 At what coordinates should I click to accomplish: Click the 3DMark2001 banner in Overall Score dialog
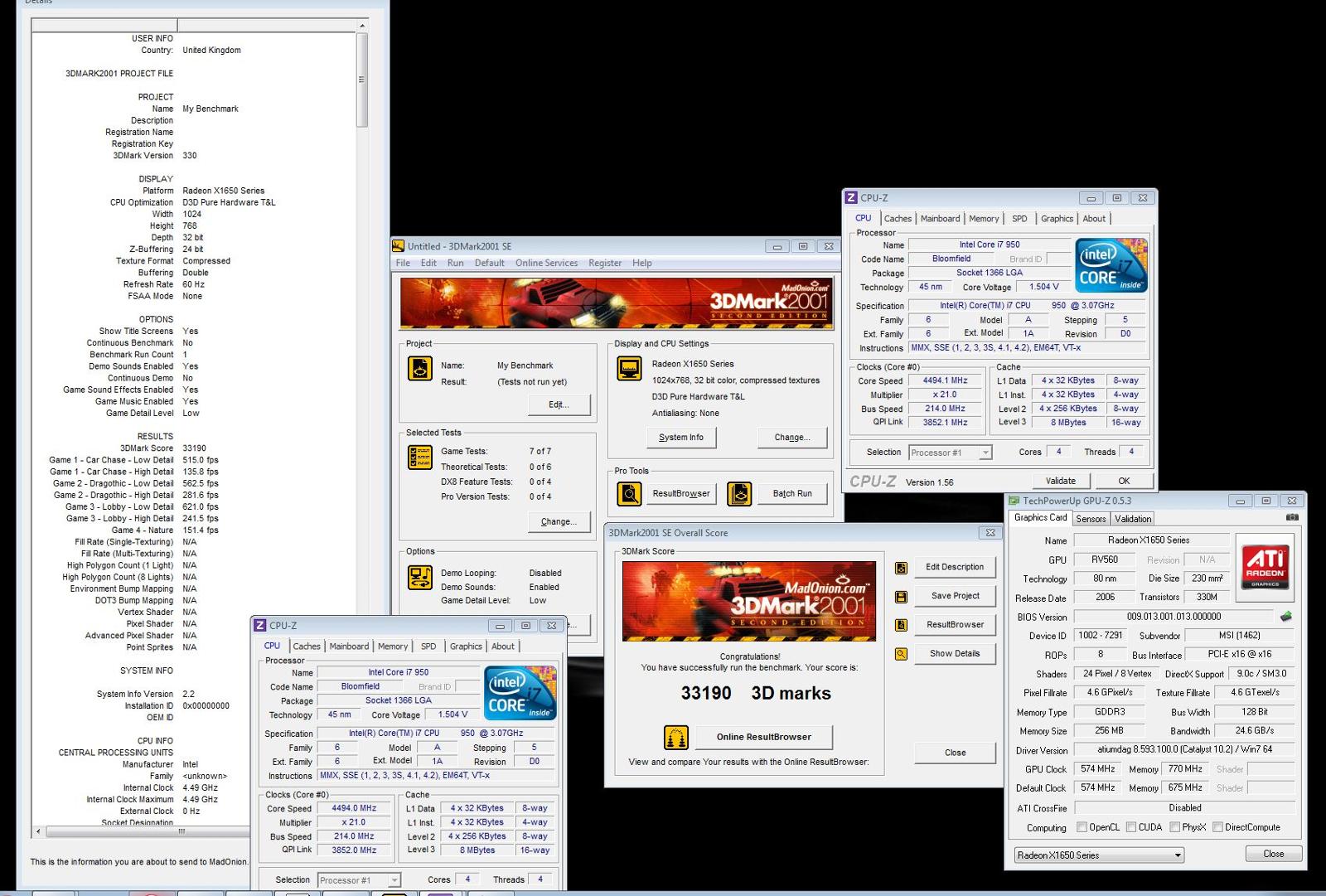click(x=749, y=601)
